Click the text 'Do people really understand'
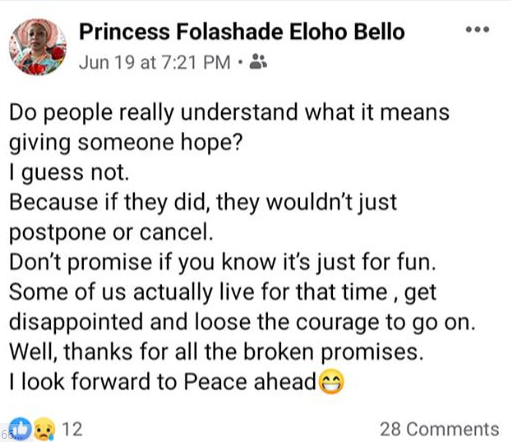 click(x=153, y=113)
